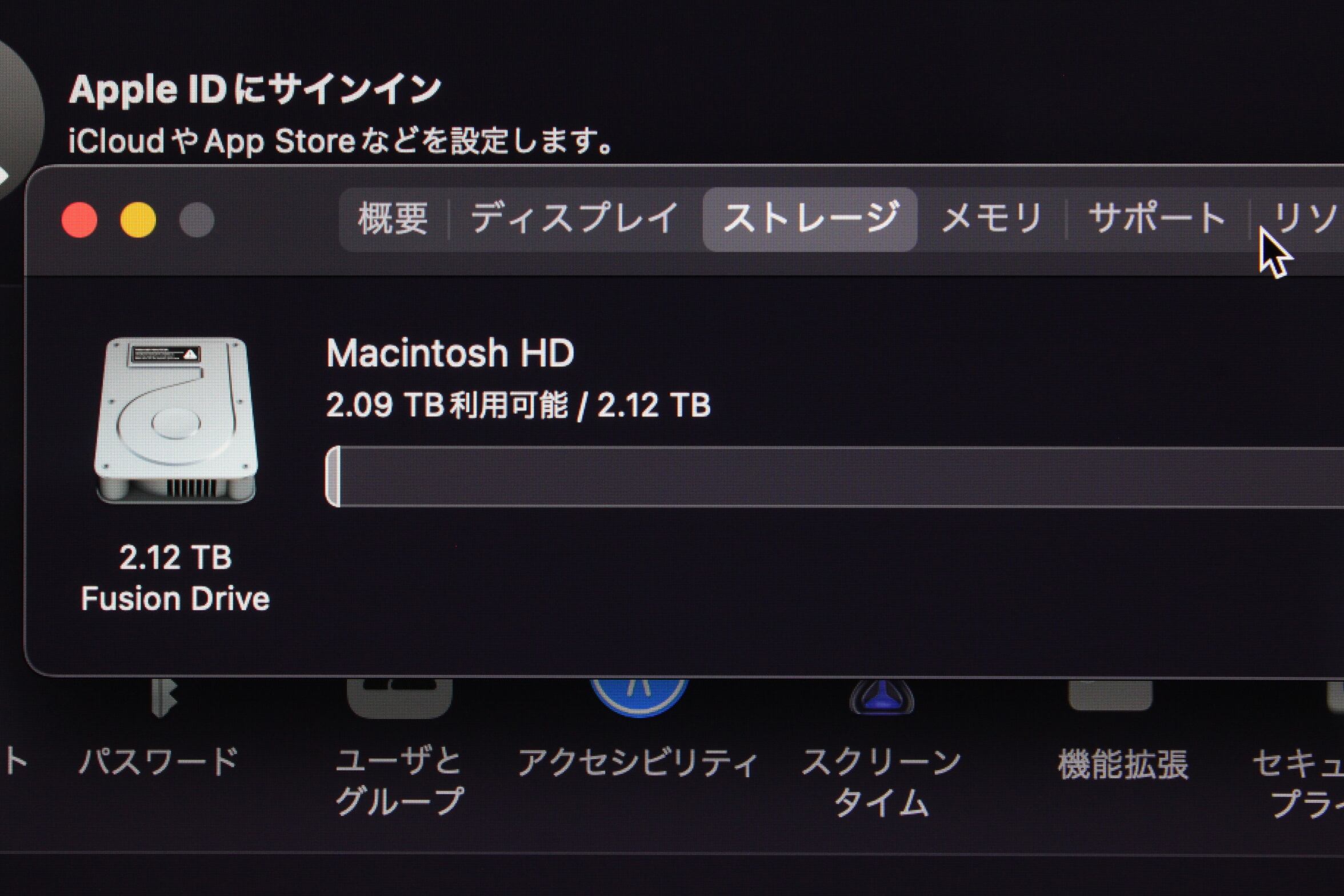Screen dimensions: 1344x896
Task: Switch to the サポート tab
Action: (x=1157, y=219)
